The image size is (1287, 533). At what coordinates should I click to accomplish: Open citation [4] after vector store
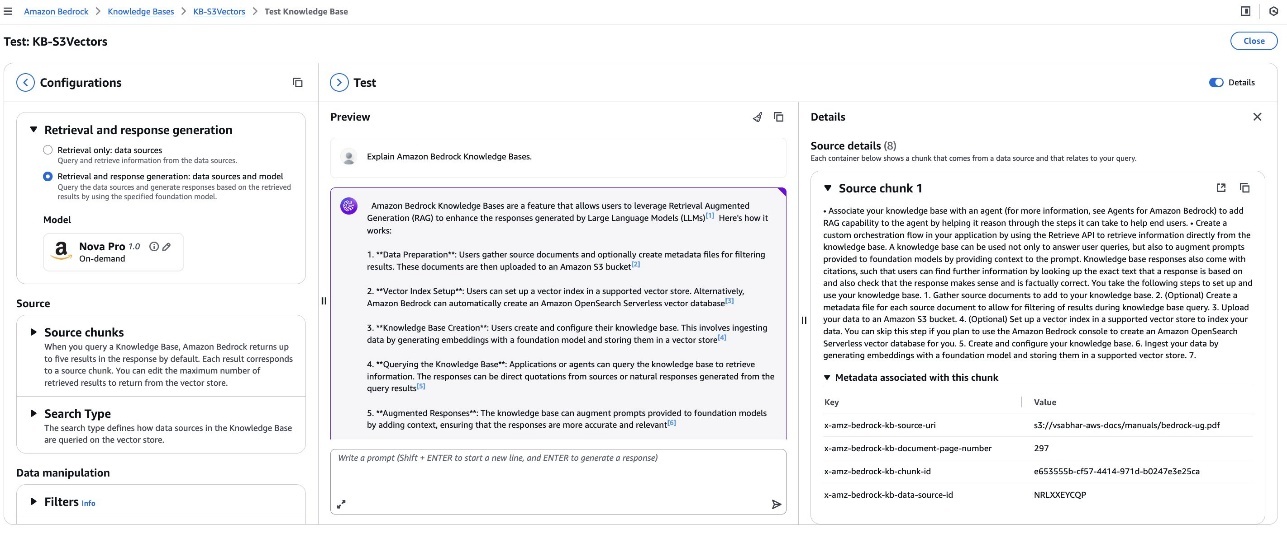[722, 339]
